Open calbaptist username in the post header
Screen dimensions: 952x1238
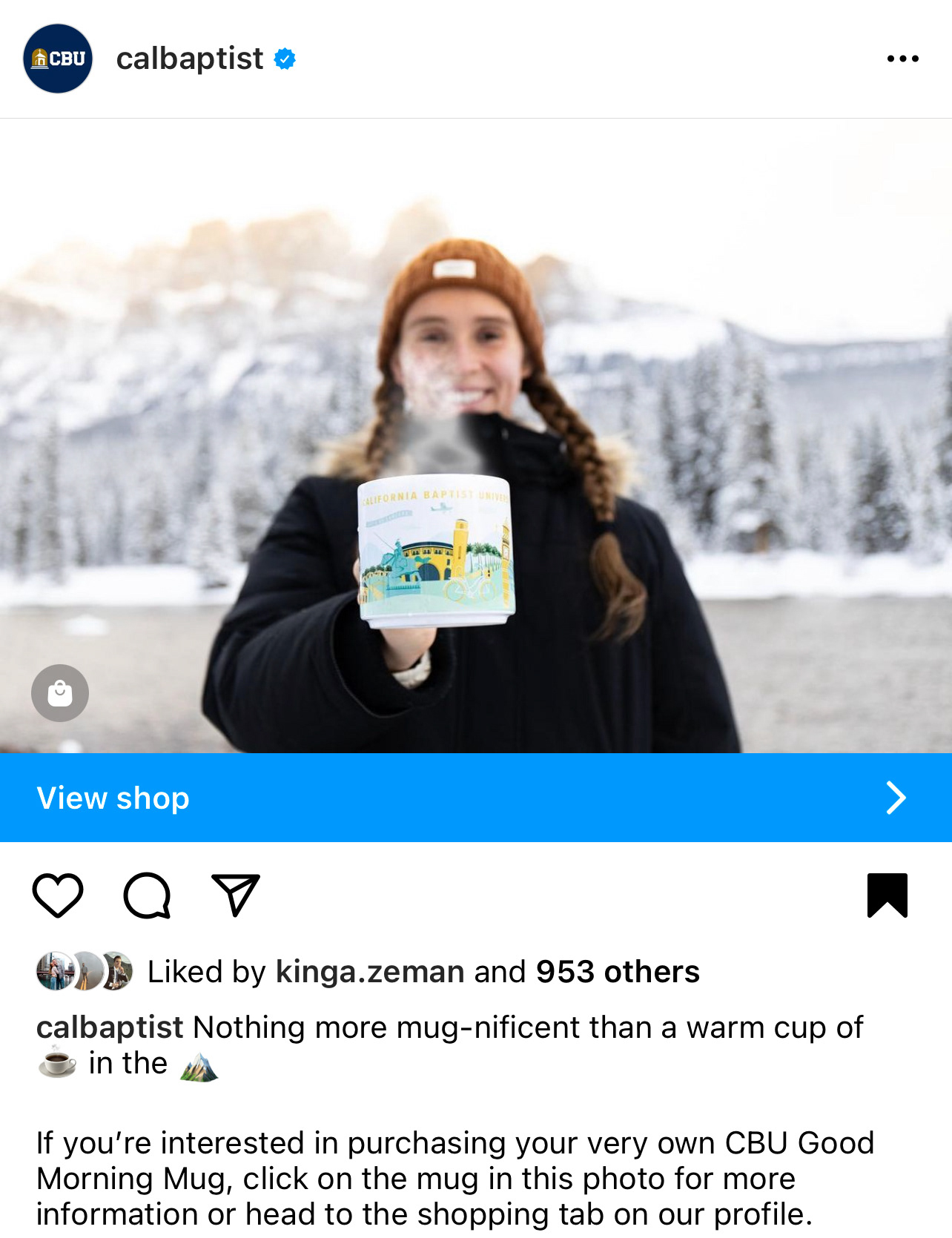point(190,59)
